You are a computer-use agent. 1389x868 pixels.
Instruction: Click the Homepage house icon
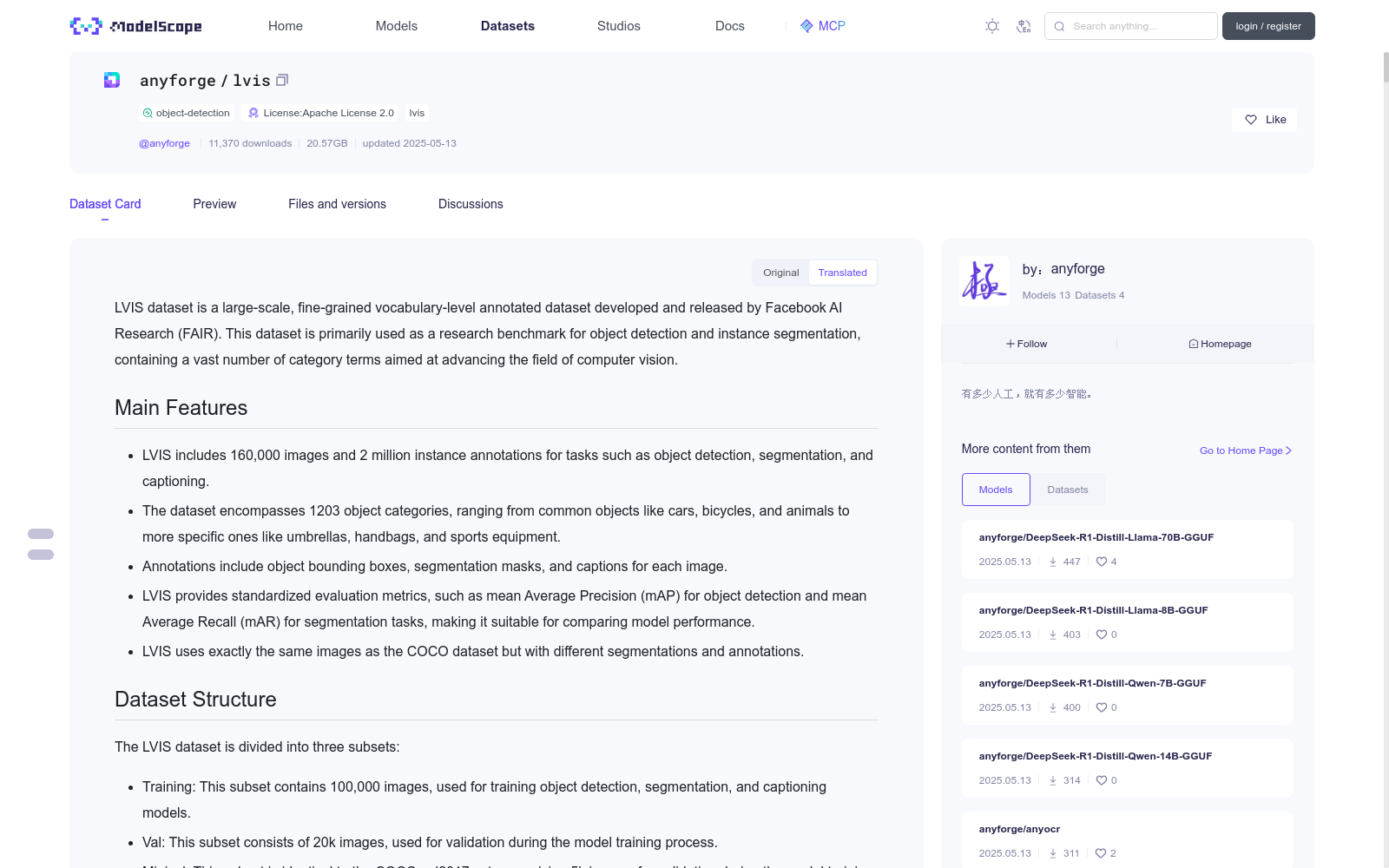coord(1194,344)
